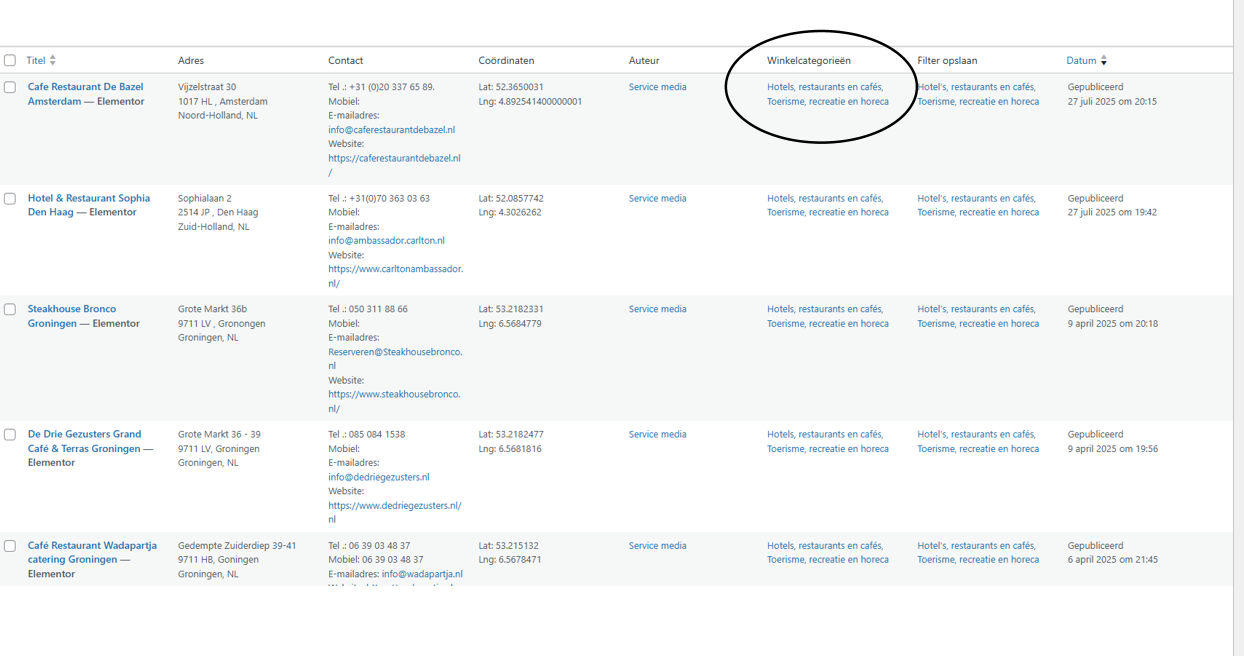
Task: Sort by Datum column header
Action: [x=1081, y=60]
